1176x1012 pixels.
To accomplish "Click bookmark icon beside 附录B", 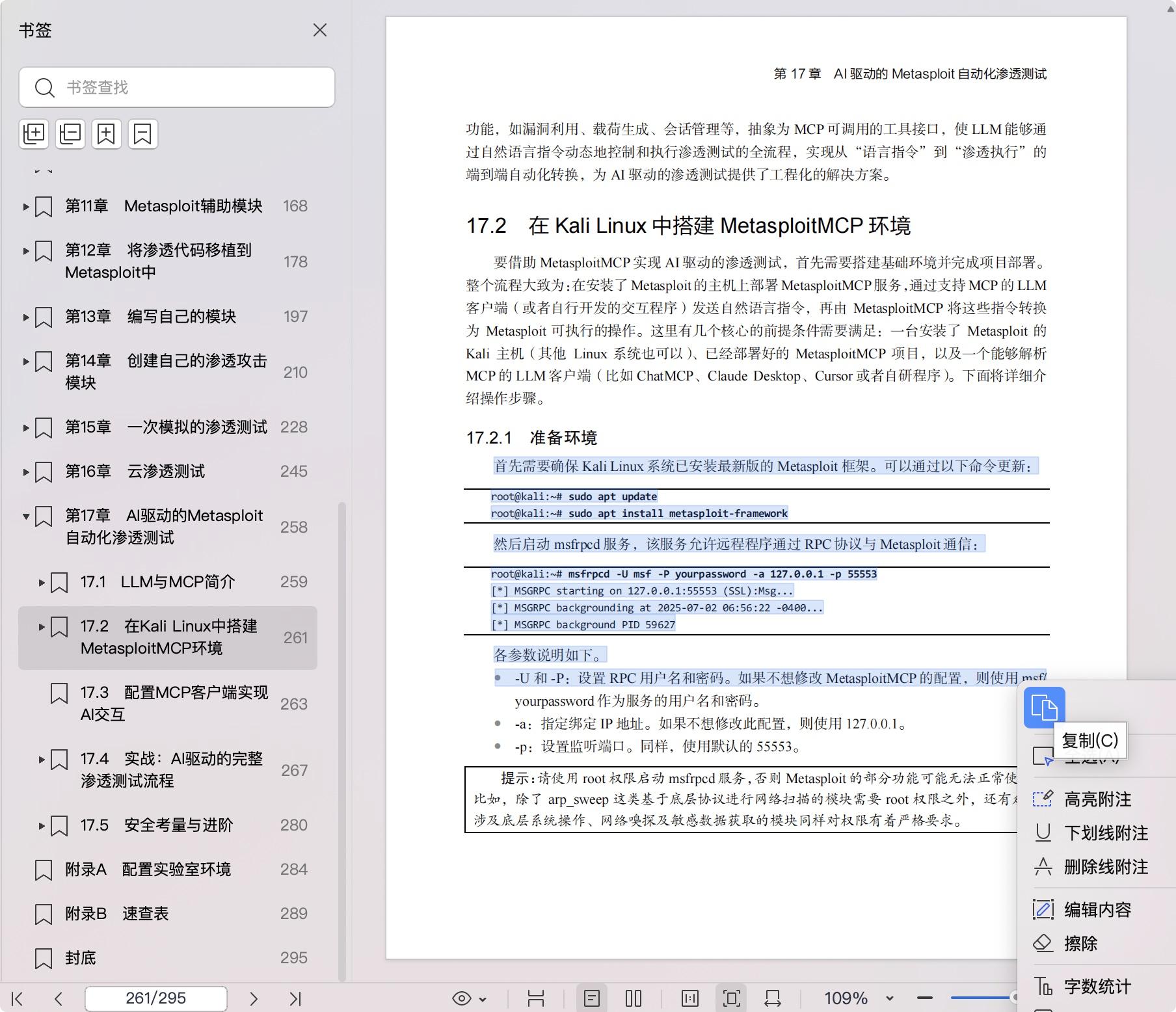I will pyautogui.click(x=44, y=914).
